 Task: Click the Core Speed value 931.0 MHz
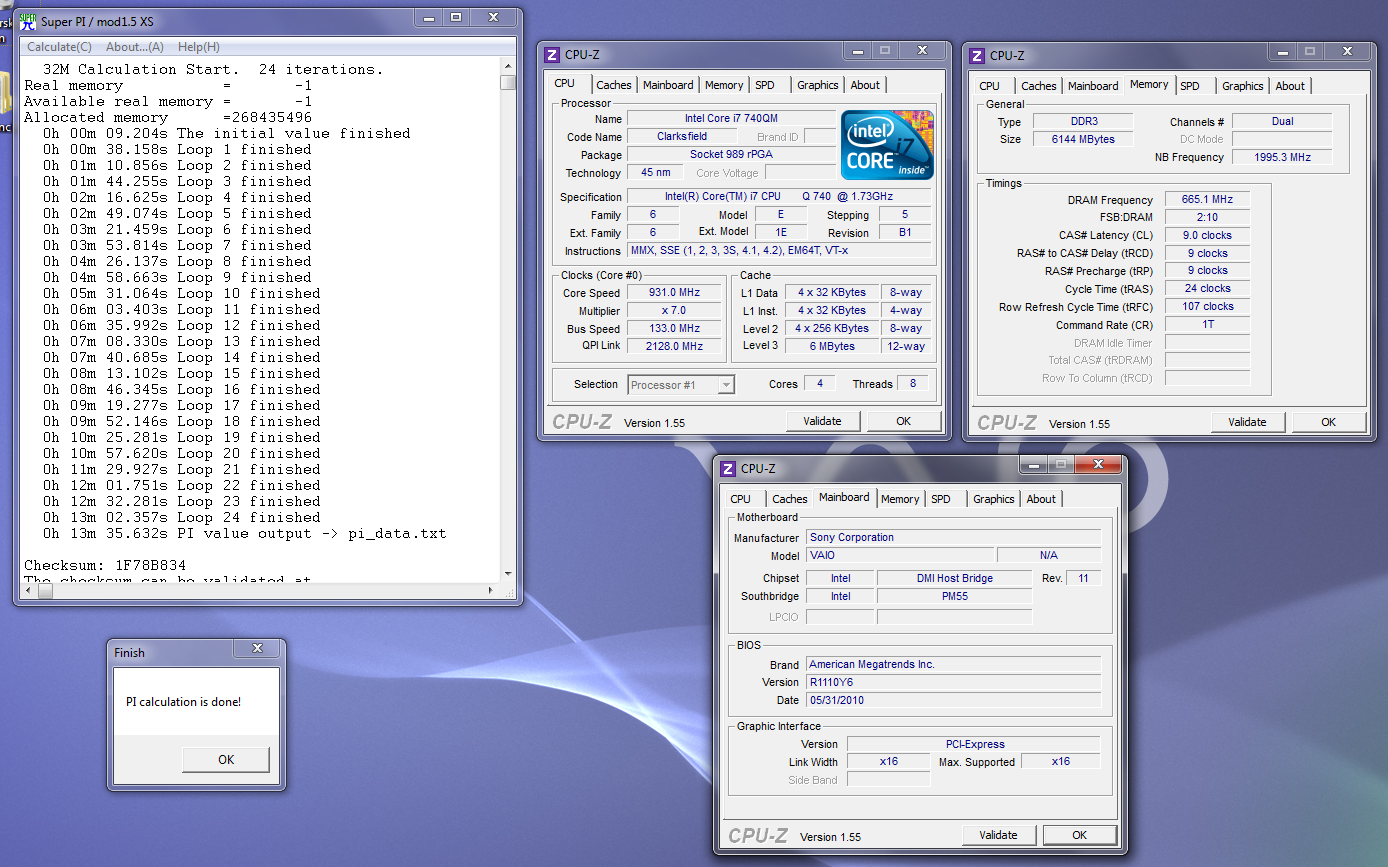coord(674,293)
